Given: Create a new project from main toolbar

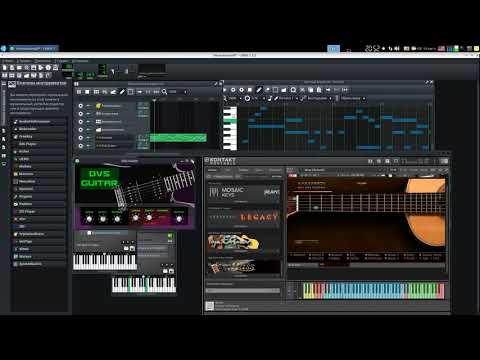Looking at the screenshot, I should click(5, 68).
